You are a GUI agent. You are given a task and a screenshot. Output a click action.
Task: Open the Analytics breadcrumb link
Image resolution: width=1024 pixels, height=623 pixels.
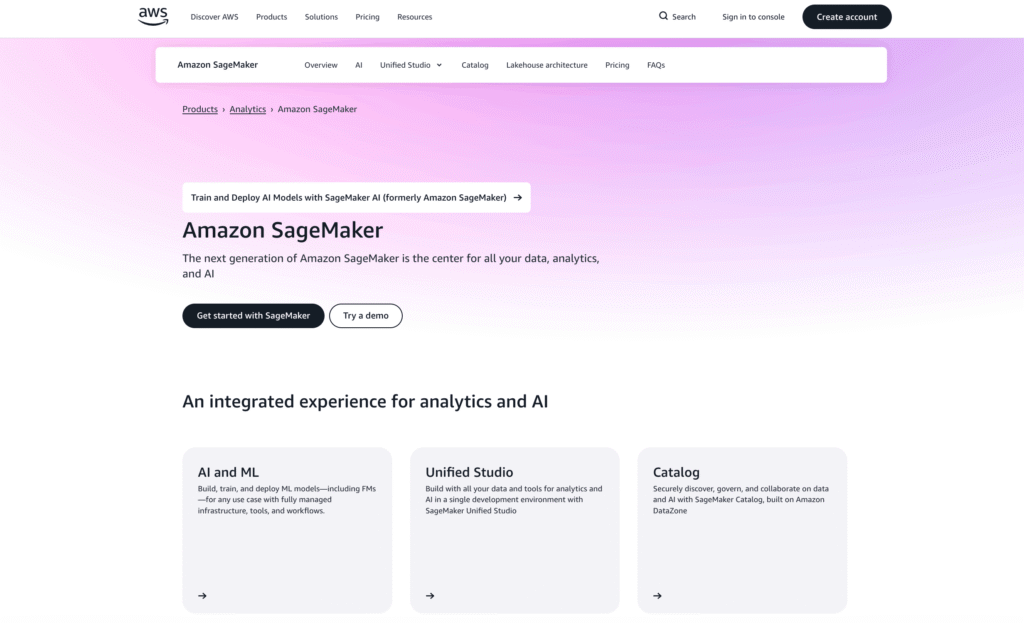coord(247,109)
